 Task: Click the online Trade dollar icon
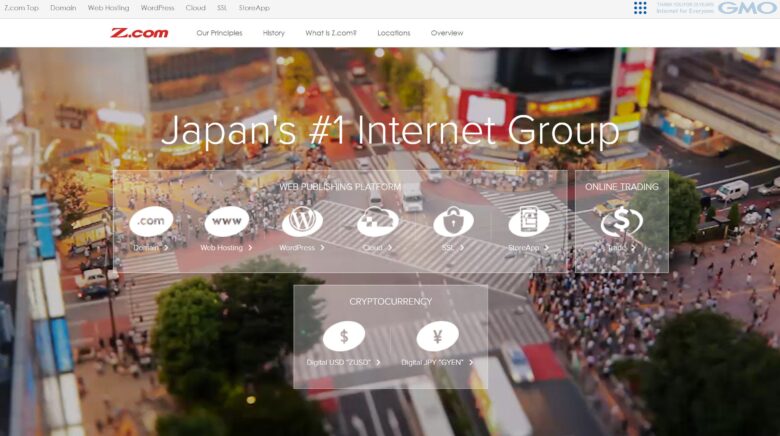621,221
